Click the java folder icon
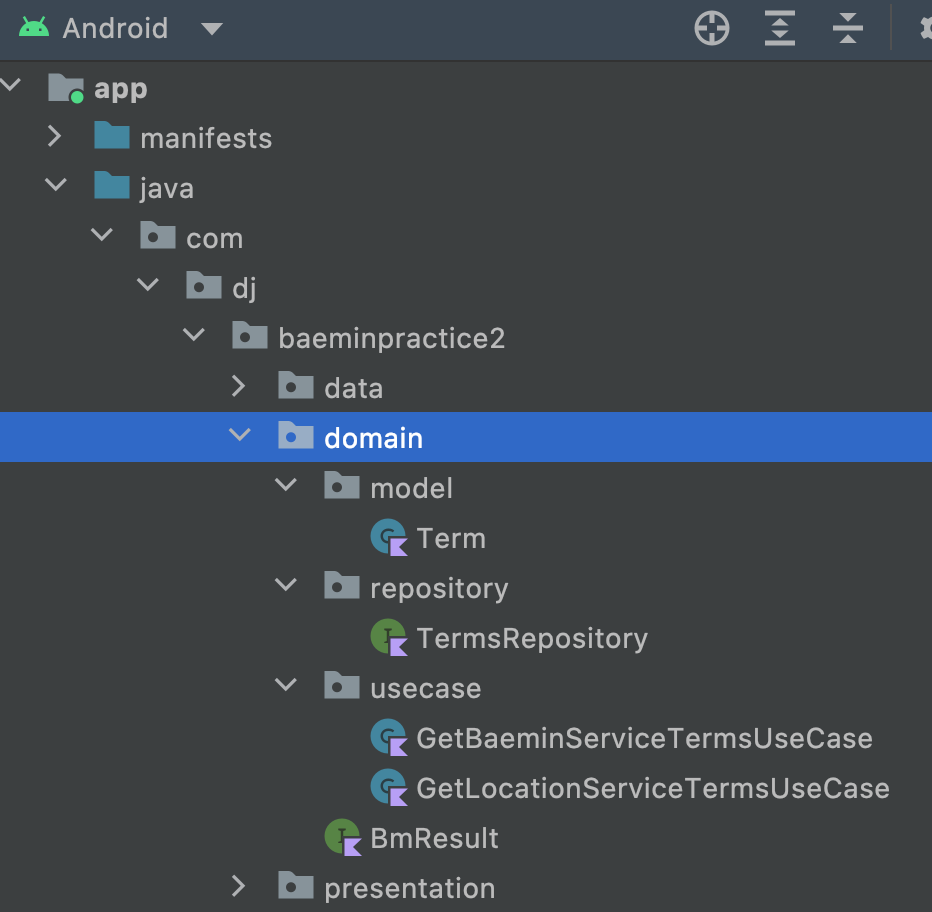 coord(112,185)
